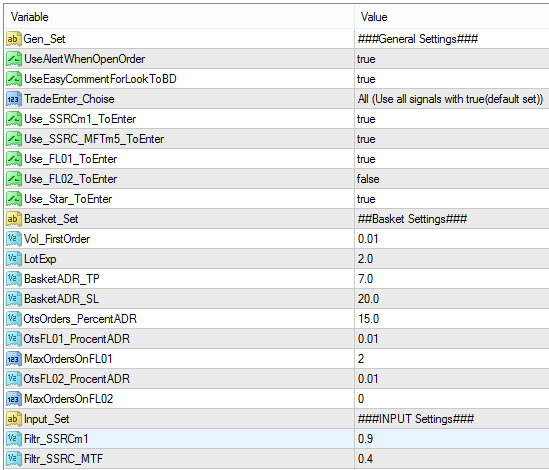Viewport: 549px width, 470px height.
Task: Click the boolean icon beside UseAlertWhenOpenOrder
Action: tap(14, 59)
